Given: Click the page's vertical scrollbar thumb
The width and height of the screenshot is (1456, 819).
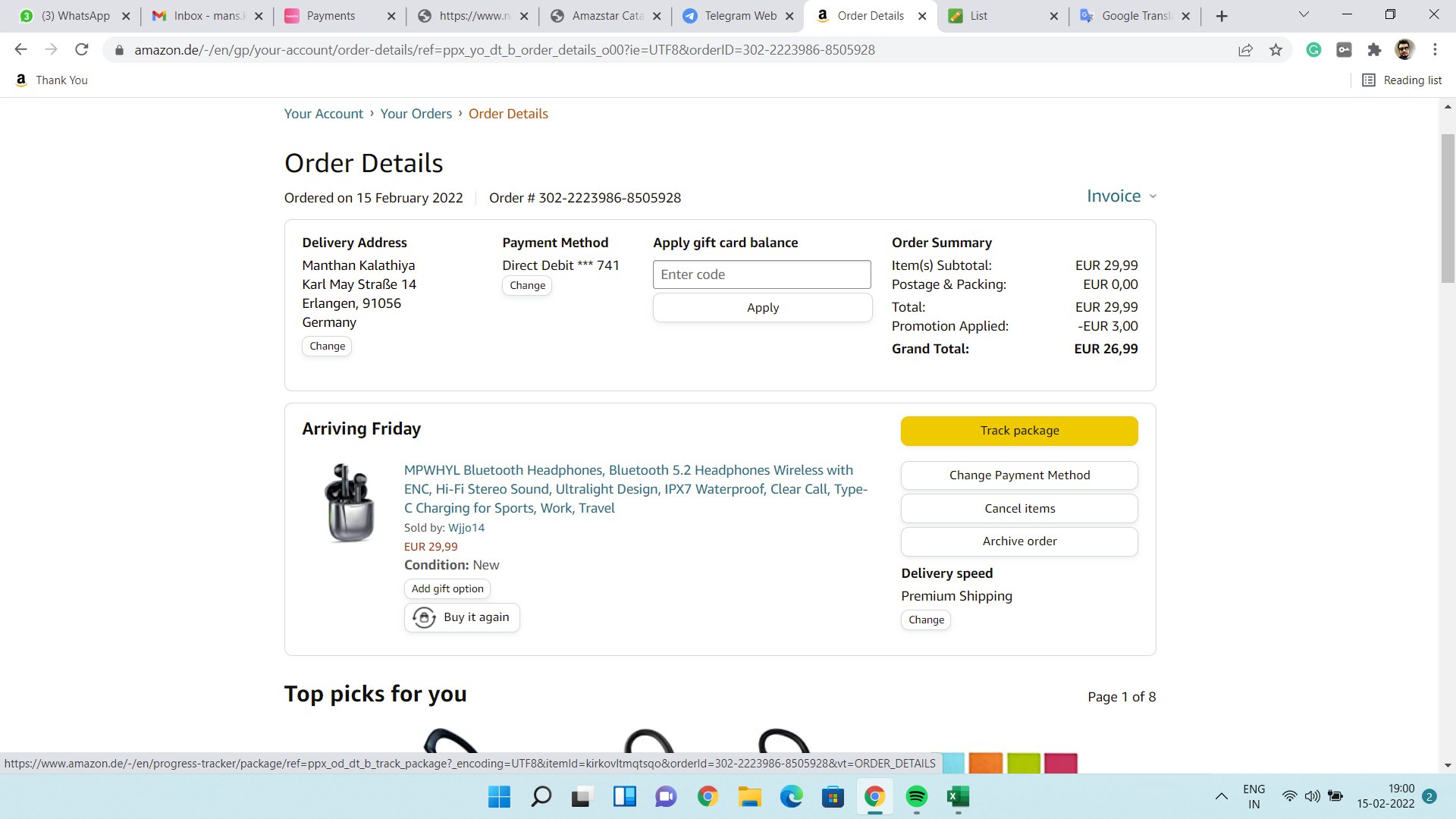Looking at the screenshot, I should click(1448, 209).
